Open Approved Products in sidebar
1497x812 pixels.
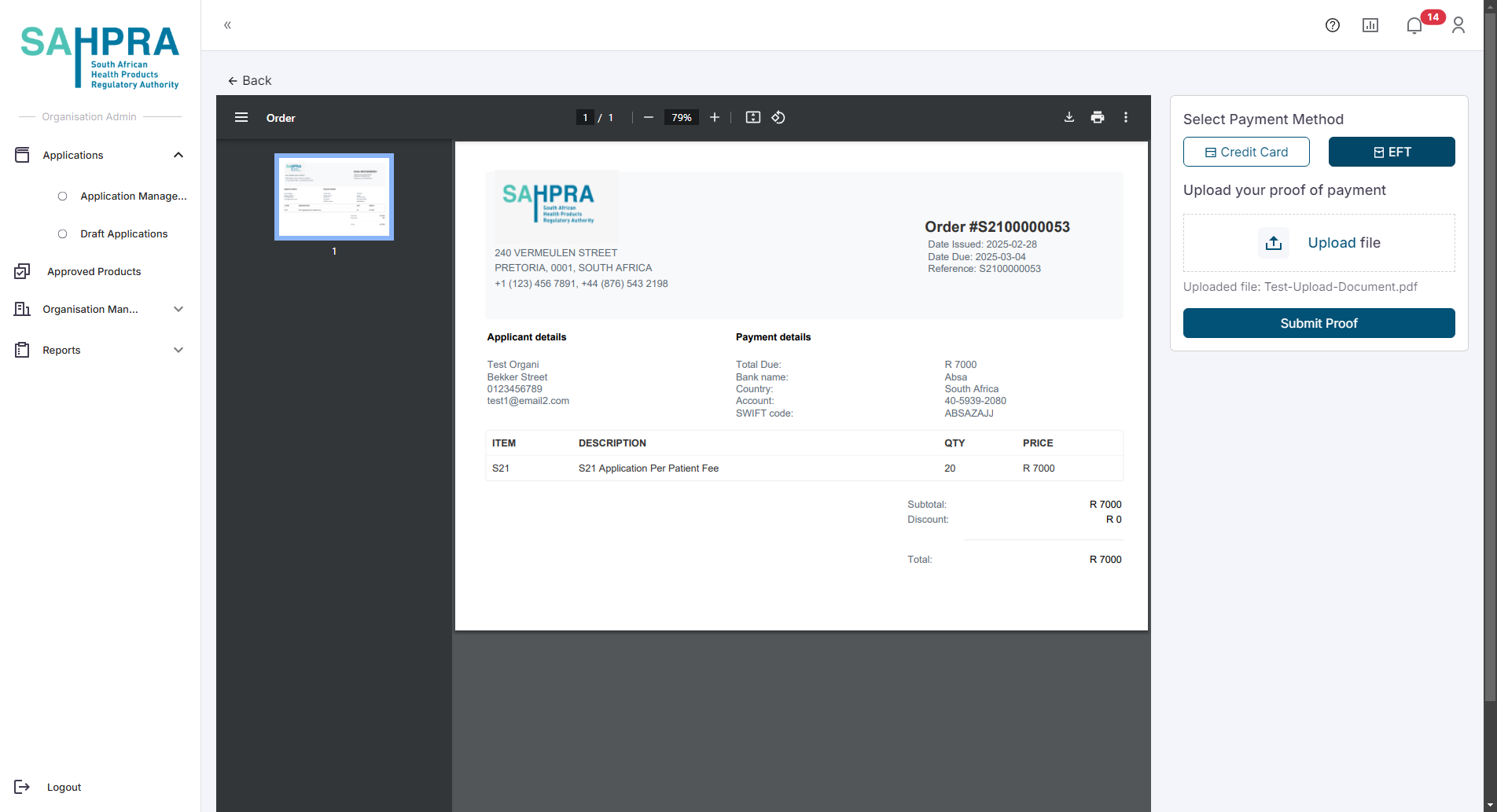(x=94, y=271)
